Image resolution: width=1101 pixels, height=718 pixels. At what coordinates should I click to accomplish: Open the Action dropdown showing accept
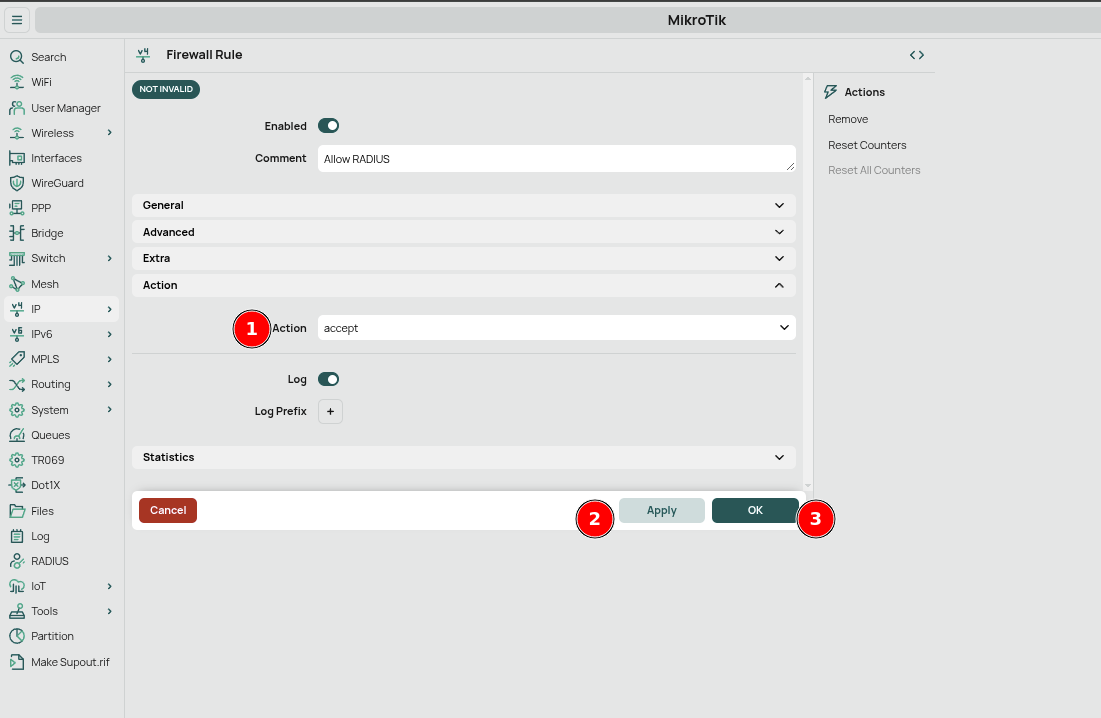tap(556, 328)
